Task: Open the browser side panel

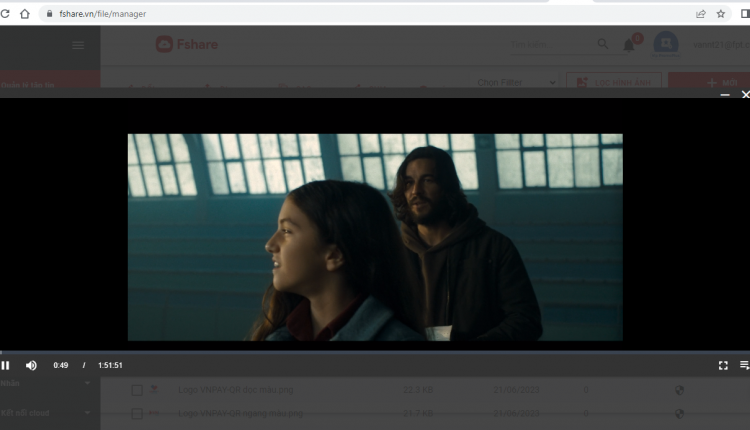Action: [745, 14]
